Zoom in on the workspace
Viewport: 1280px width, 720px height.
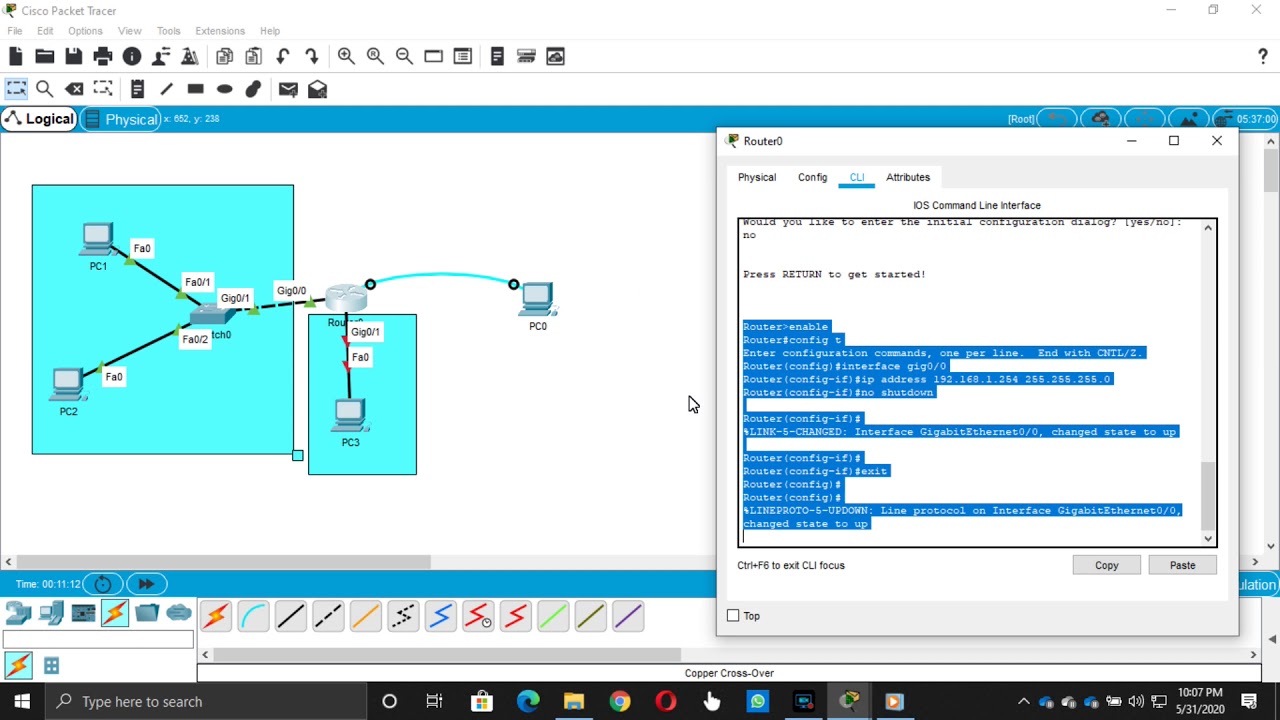coord(346,57)
